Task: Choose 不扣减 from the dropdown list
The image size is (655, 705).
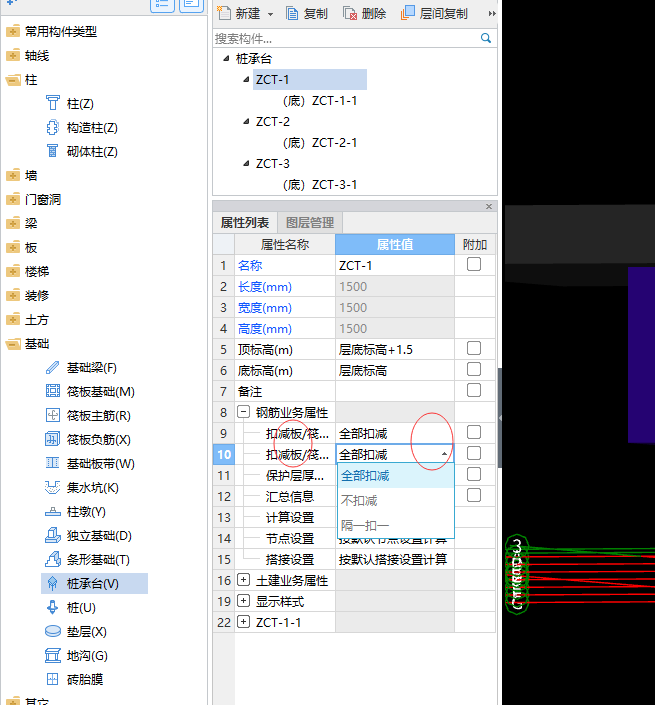Action: point(396,500)
